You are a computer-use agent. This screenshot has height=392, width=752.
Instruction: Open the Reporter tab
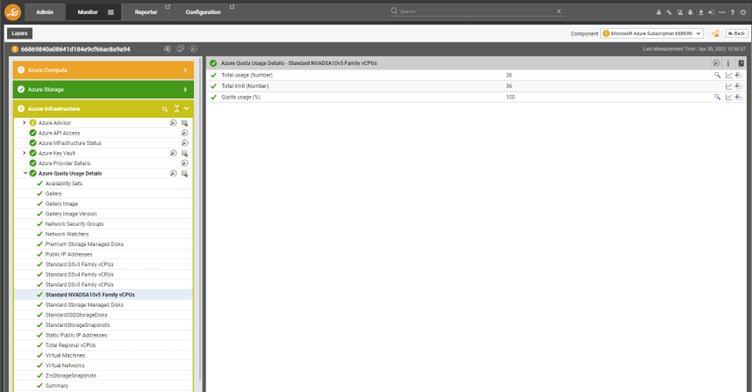(x=146, y=12)
